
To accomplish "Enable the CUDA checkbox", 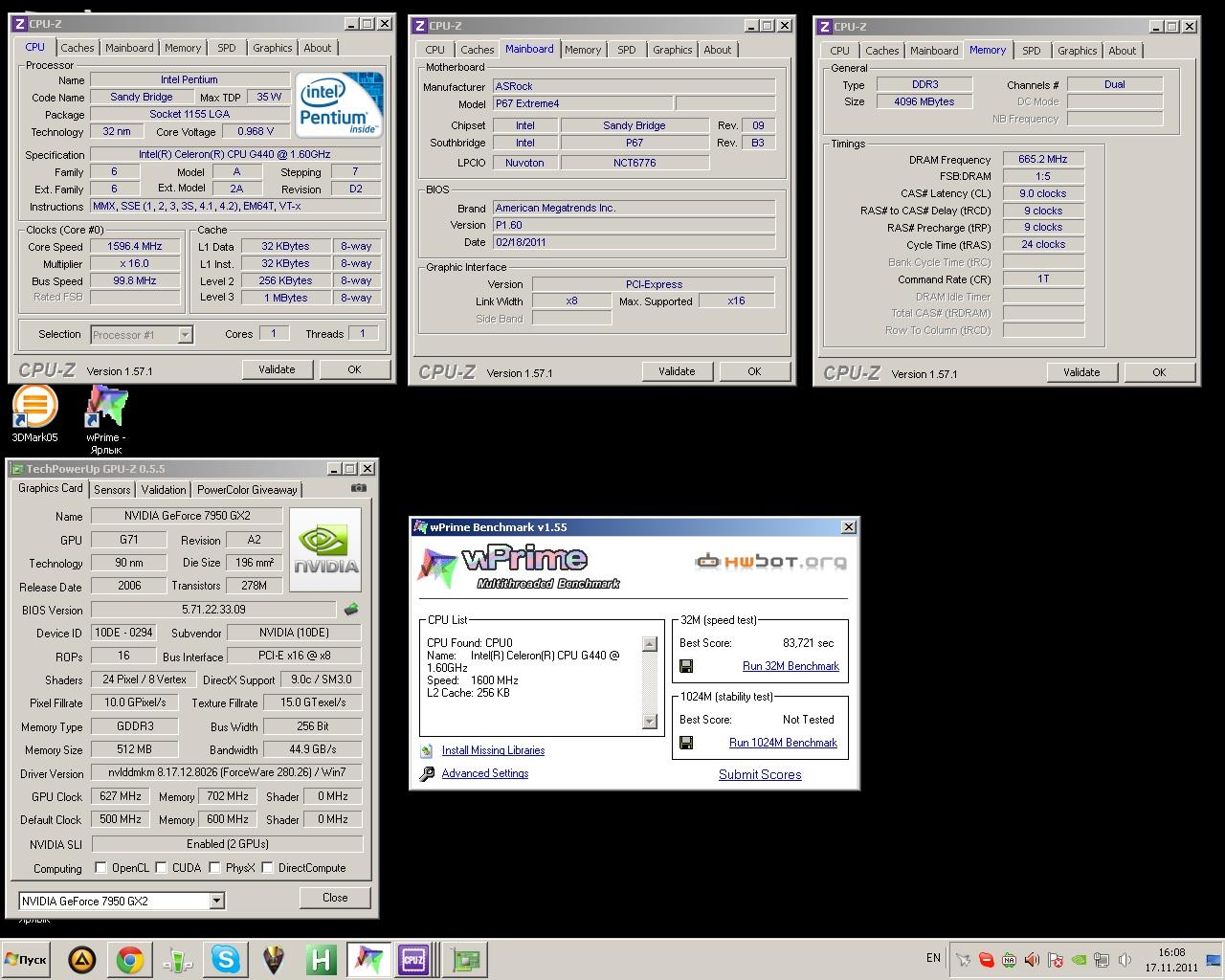I will [161, 868].
